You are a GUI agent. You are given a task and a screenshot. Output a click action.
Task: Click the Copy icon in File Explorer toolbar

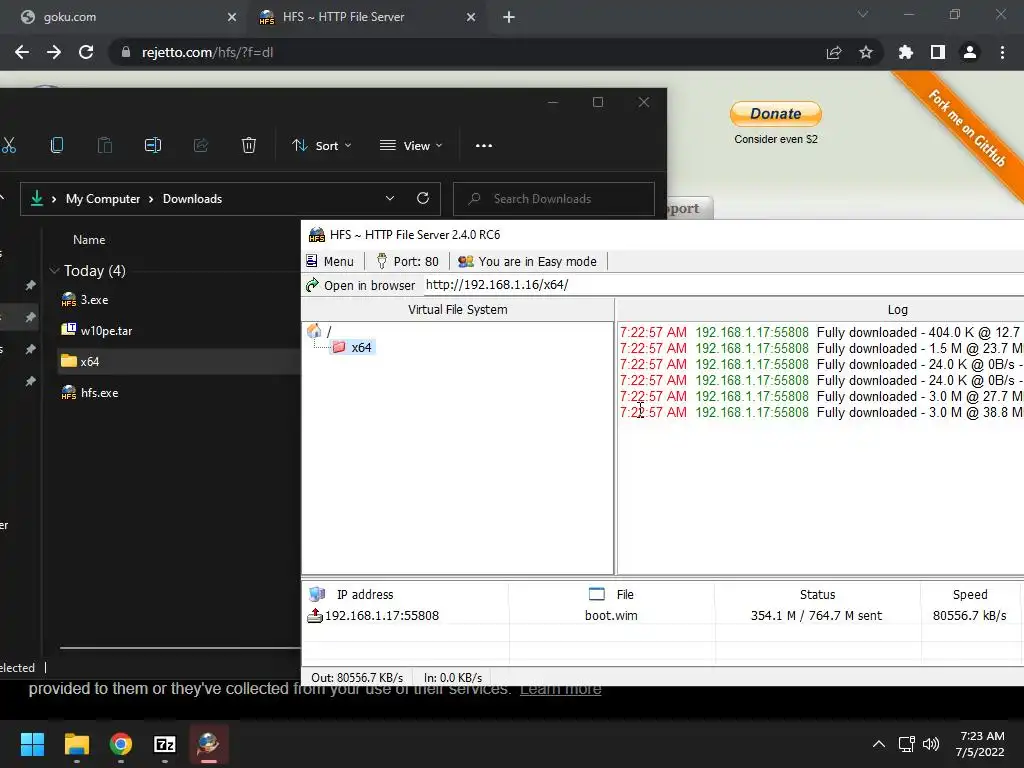coord(57,145)
